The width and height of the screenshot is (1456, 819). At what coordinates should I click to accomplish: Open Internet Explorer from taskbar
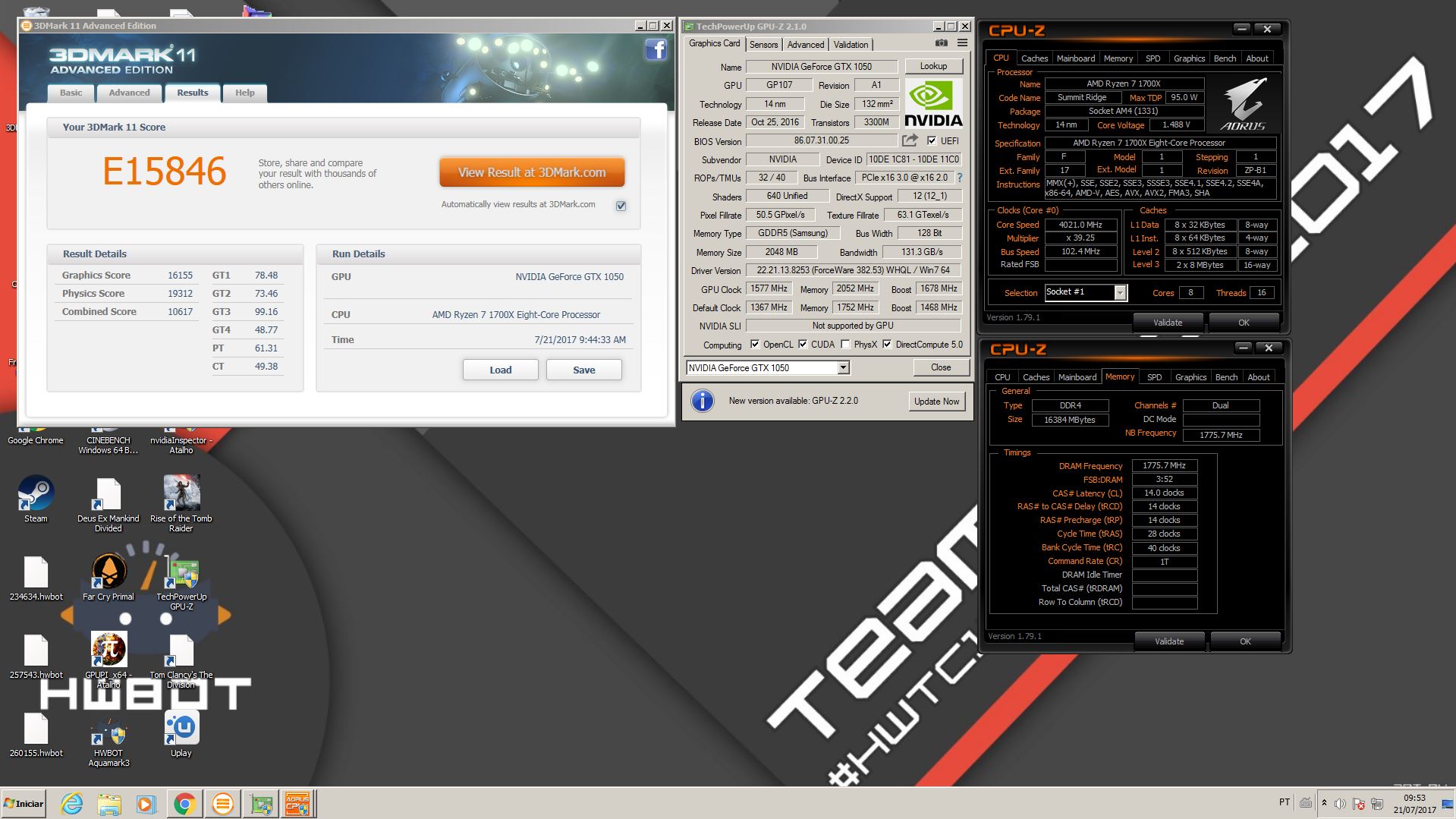point(72,803)
